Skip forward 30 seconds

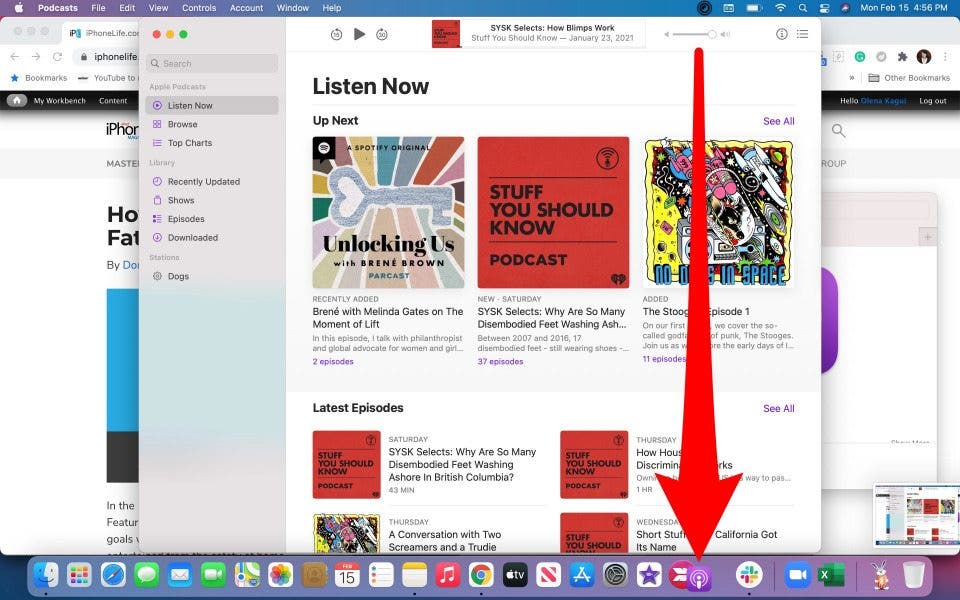click(x=382, y=34)
